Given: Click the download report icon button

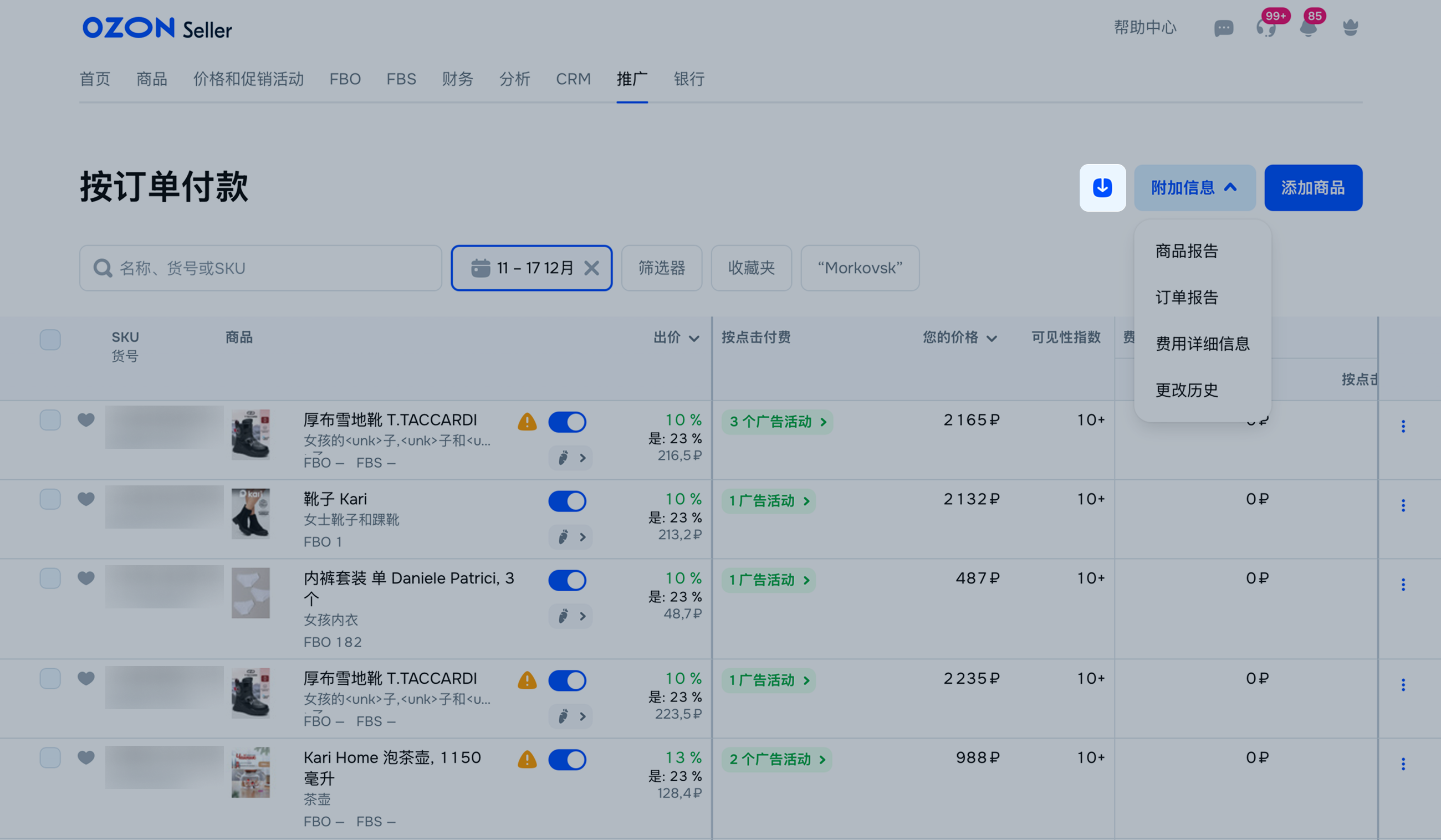Looking at the screenshot, I should (1102, 187).
